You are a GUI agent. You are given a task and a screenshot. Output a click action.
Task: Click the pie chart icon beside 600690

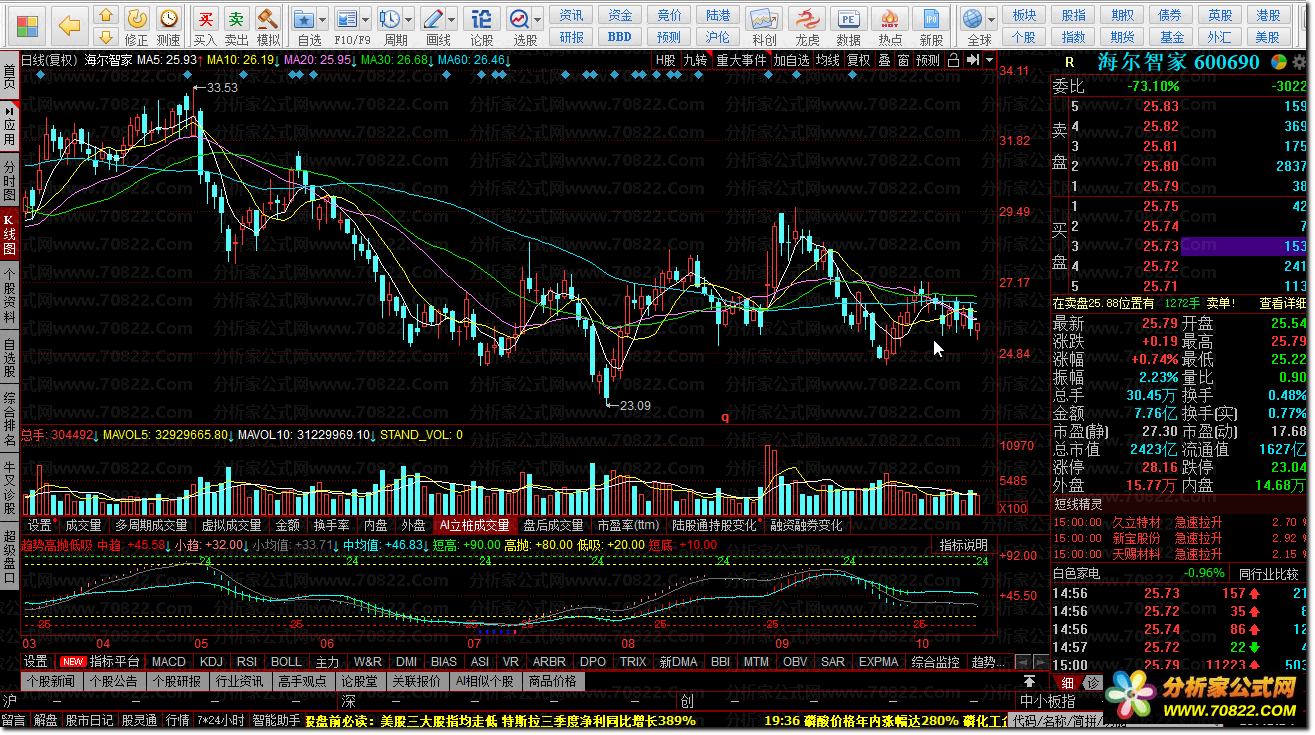pos(1279,62)
